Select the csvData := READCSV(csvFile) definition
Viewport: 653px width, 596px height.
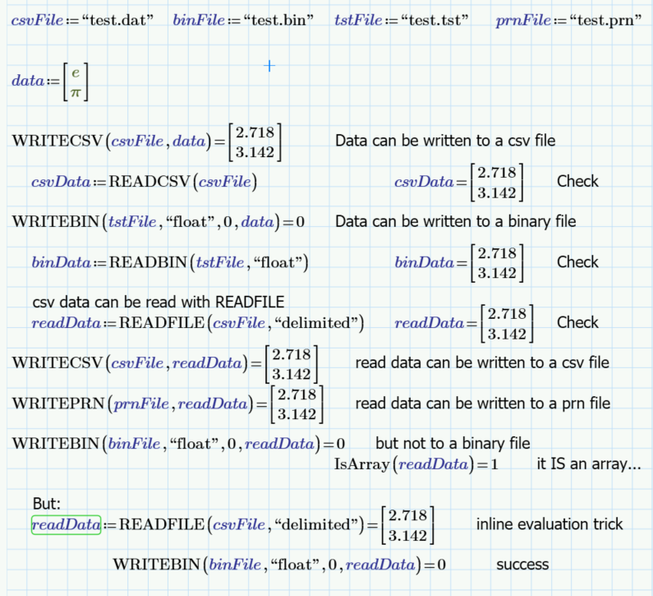(x=144, y=182)
